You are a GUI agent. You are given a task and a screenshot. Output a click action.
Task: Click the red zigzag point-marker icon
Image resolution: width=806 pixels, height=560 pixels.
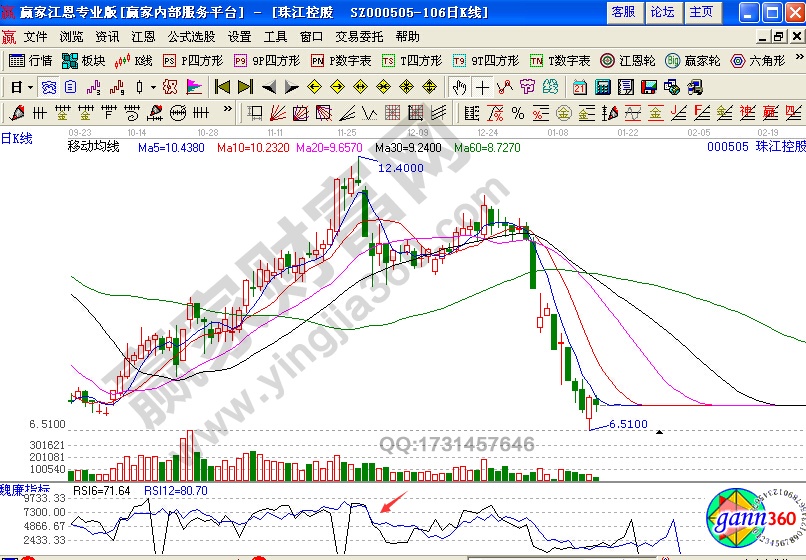point(505,87)
